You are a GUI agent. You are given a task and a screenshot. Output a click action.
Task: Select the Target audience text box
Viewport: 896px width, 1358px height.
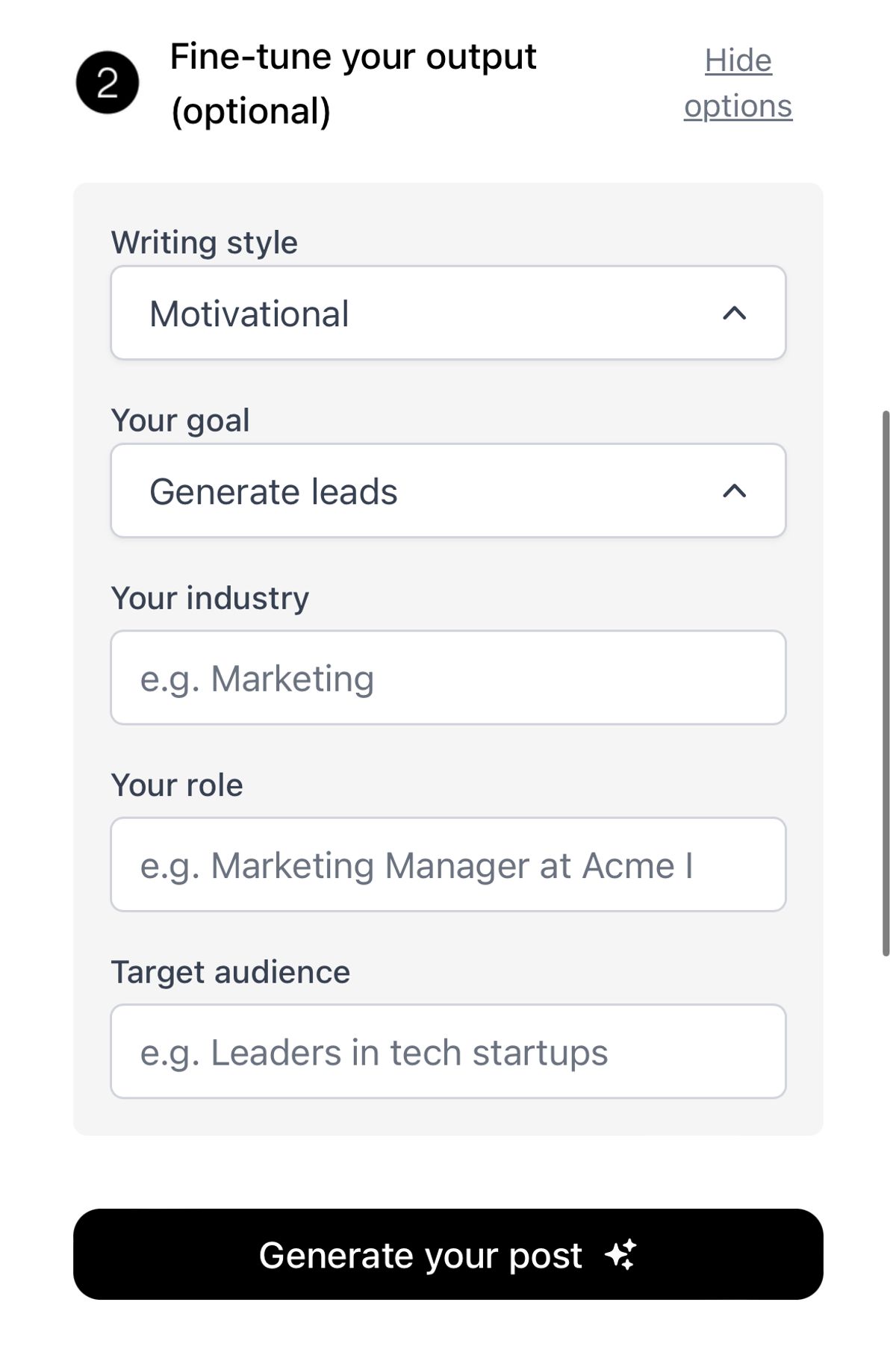click(448, 1051)
